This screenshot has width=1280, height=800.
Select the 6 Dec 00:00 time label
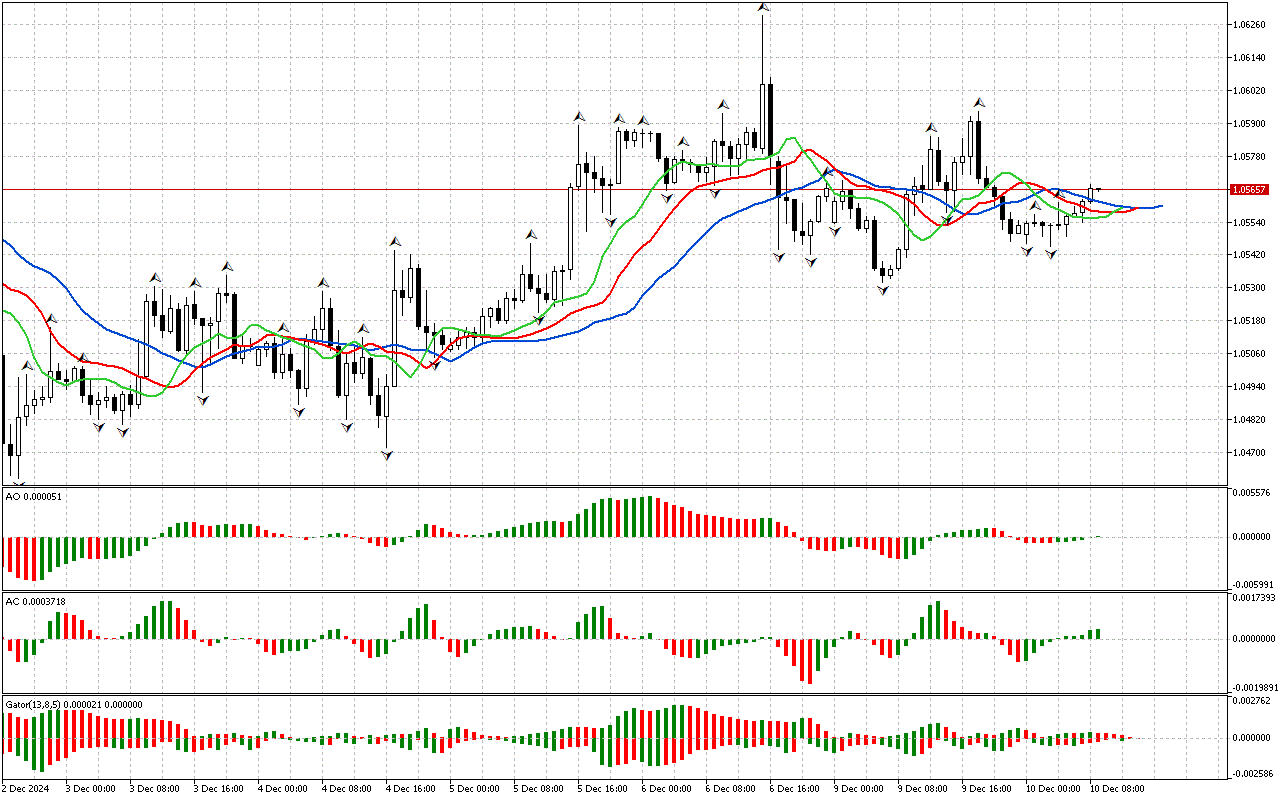point(669,788)
